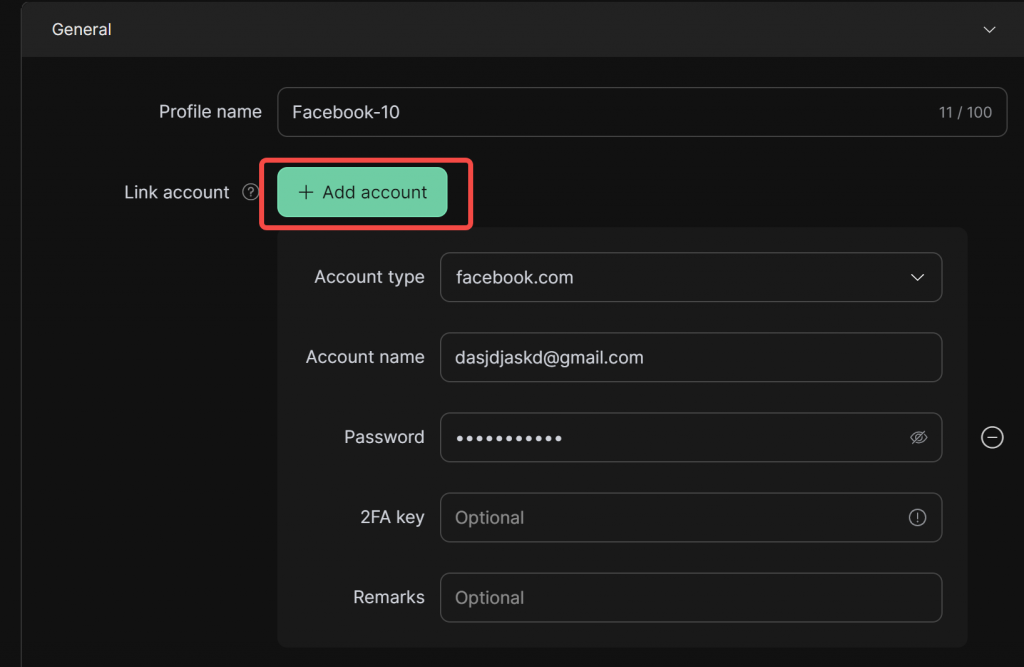The height and width of the screenshot is (667, 1024).
Task: Collapse the General section using chevron
Action: (989, 30)
